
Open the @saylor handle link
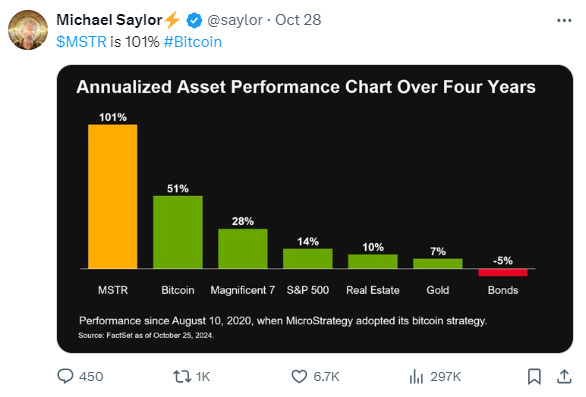[x=235, y=20]
